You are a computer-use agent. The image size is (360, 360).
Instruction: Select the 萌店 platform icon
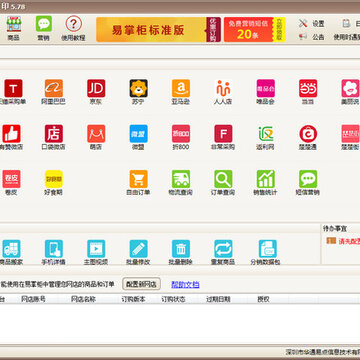coord(96,134)
